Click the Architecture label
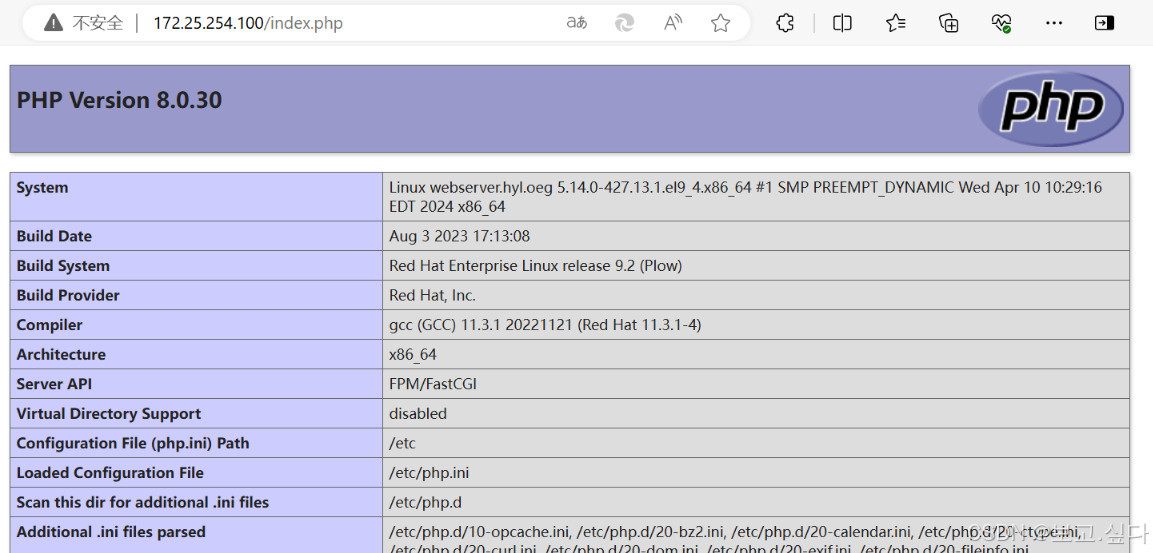This screenshot has width=1153, height=553. [61, 354]
